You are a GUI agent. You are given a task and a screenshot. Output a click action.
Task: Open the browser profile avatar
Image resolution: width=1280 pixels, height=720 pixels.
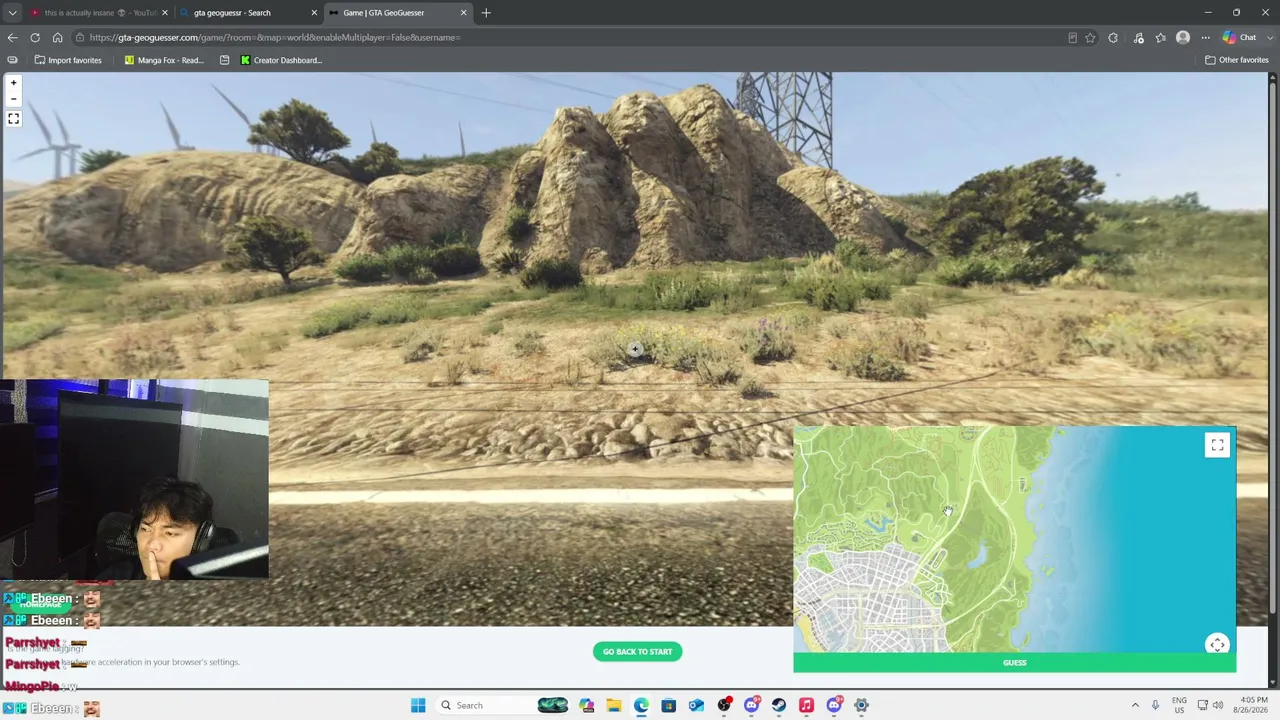[x=1183, y=38]
